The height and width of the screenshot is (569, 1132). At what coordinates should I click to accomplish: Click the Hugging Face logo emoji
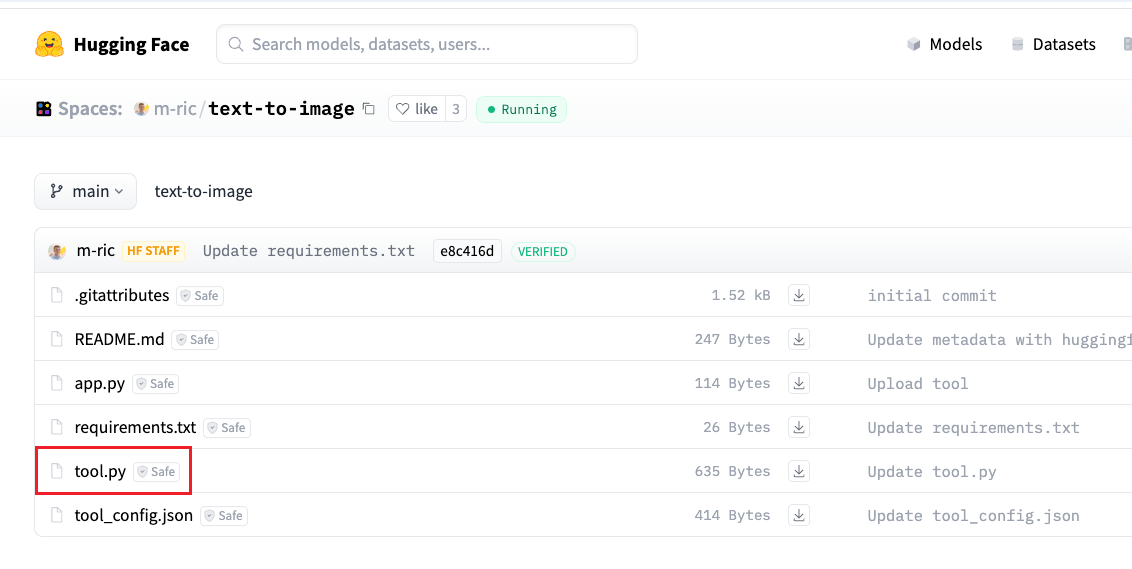(x=49, y=44)
